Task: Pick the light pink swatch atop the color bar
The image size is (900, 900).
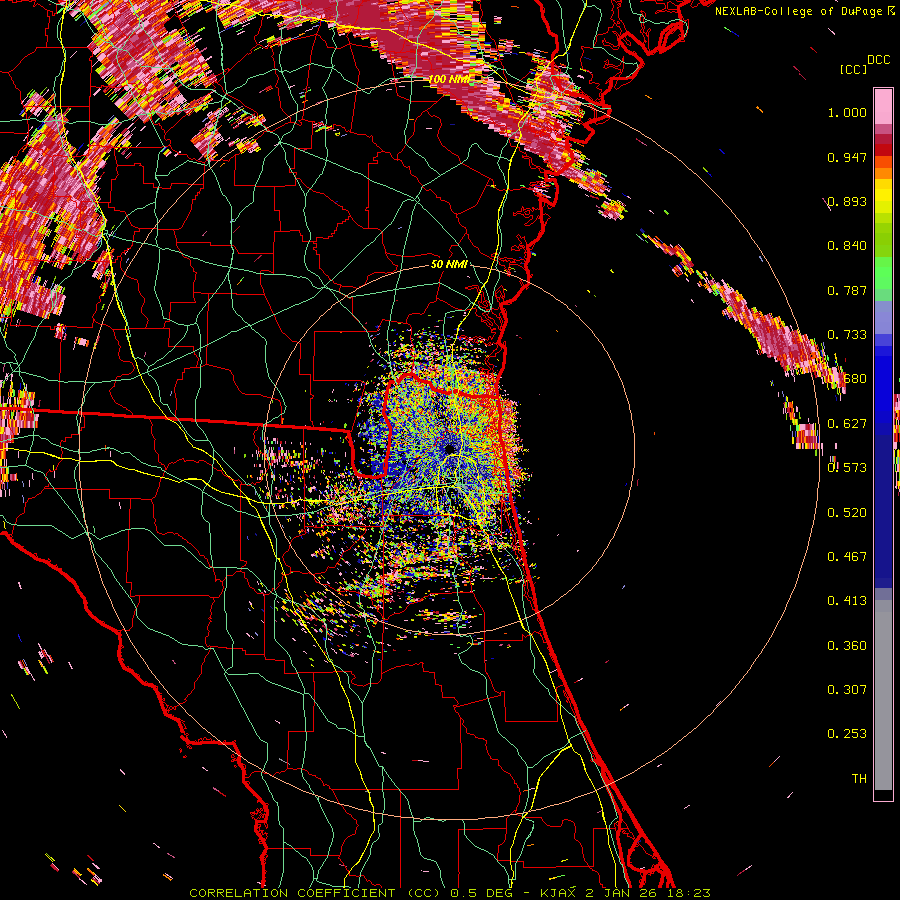Action: 883,106
